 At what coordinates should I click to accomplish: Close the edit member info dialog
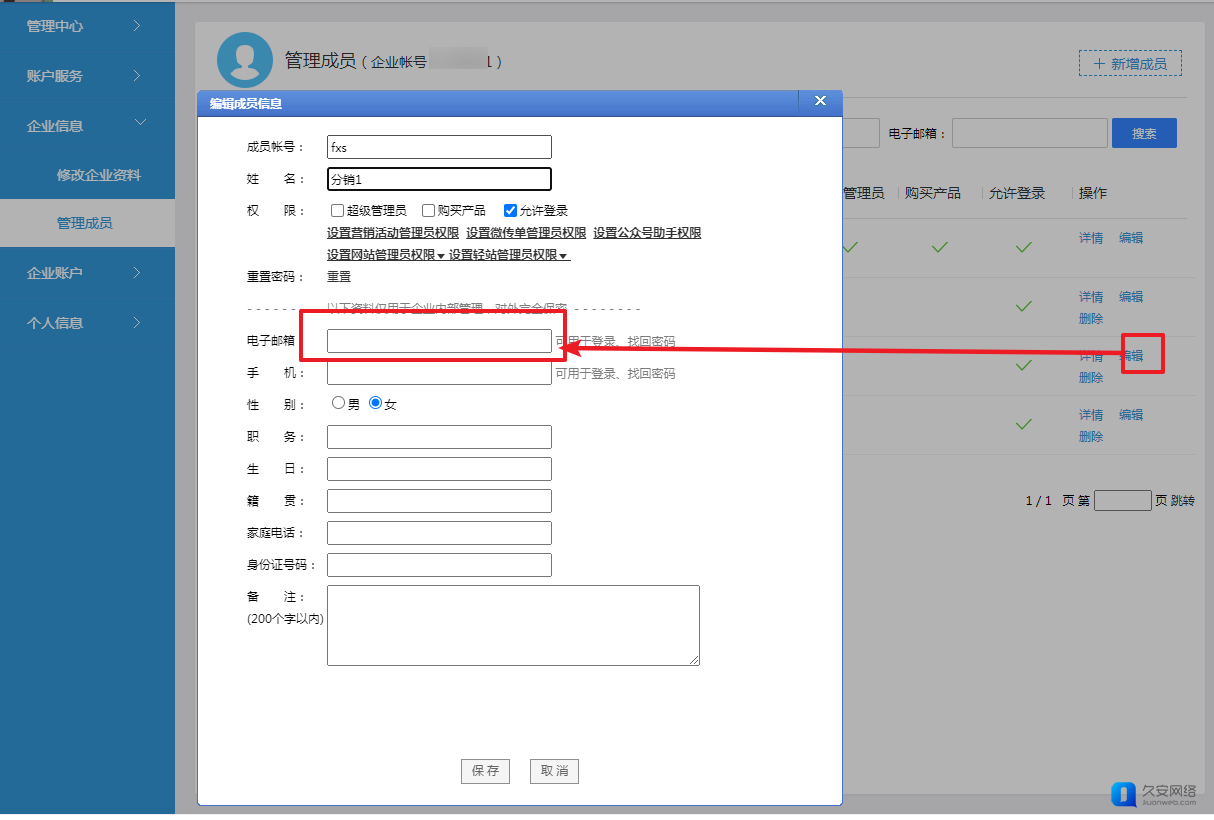pyautogui.click(x=820, y=101)
